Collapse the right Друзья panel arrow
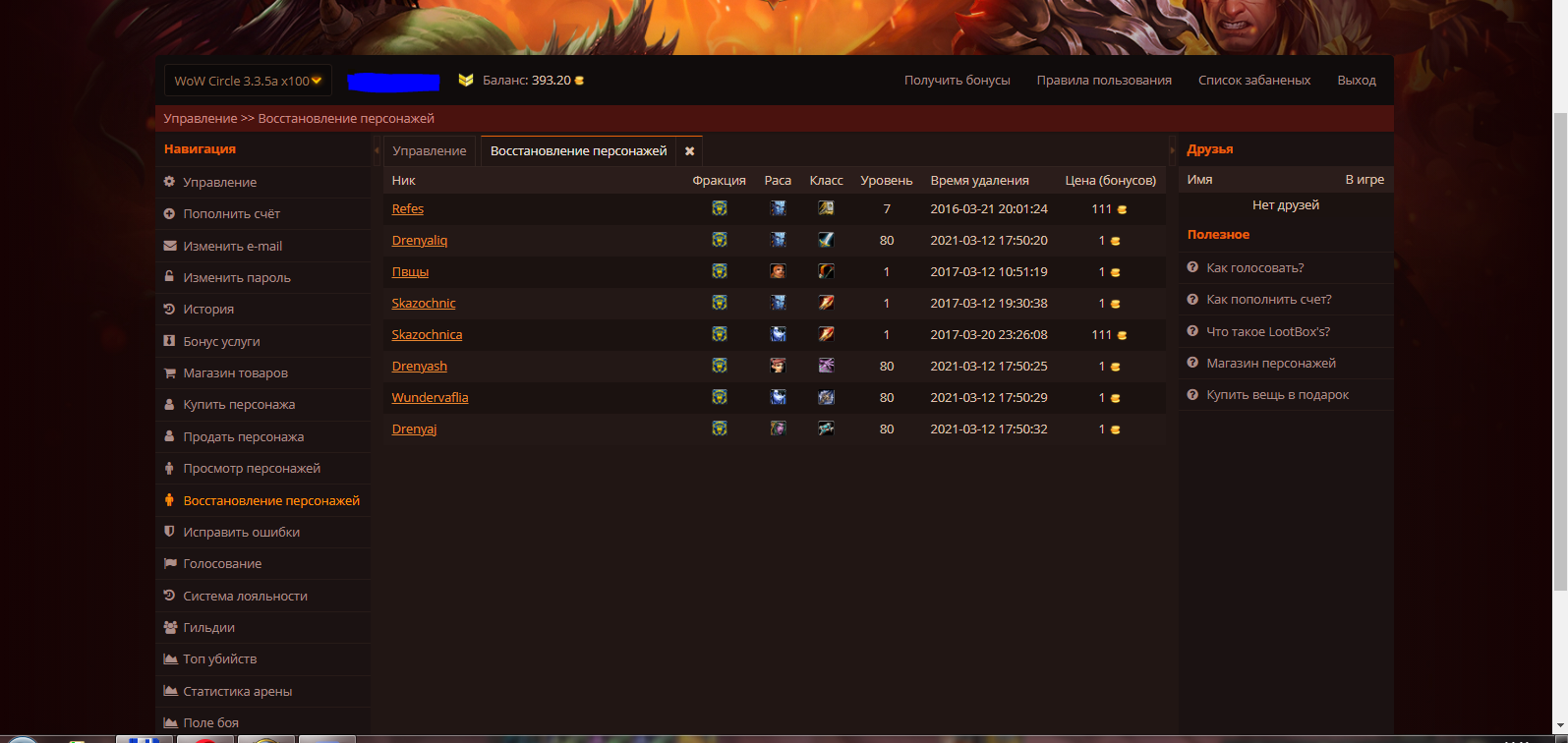This screenshot has height=743, width=1568. (1172, 150)
